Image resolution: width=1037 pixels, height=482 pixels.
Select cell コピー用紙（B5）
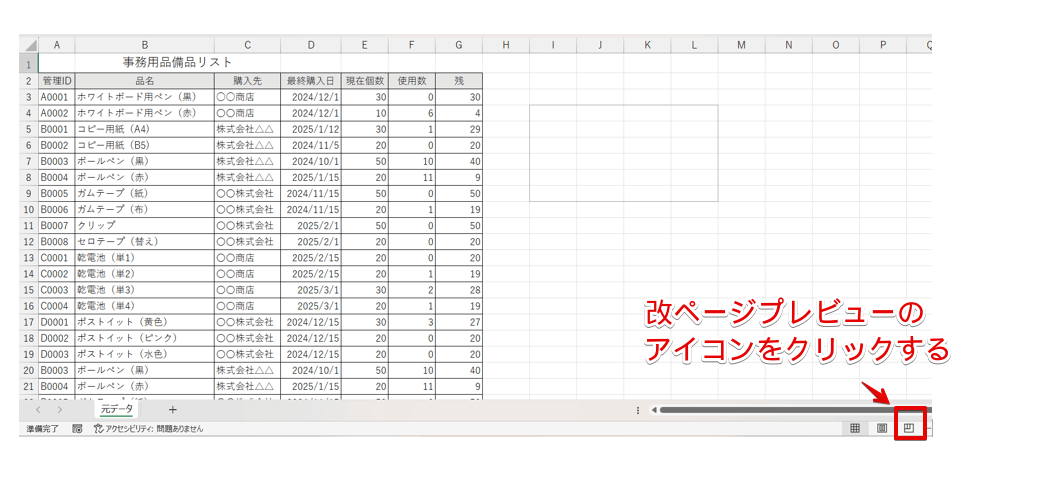(x=145, y=145)
